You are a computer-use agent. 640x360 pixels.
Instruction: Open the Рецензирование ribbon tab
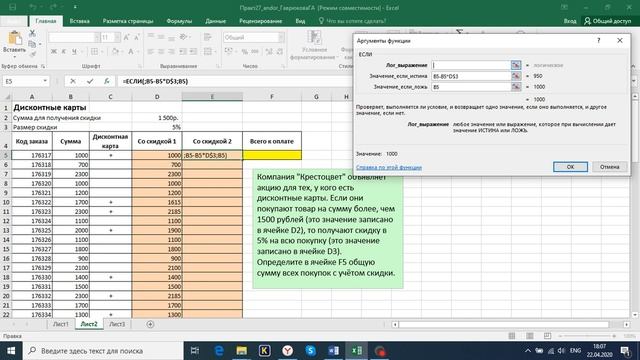click(260, 21)
